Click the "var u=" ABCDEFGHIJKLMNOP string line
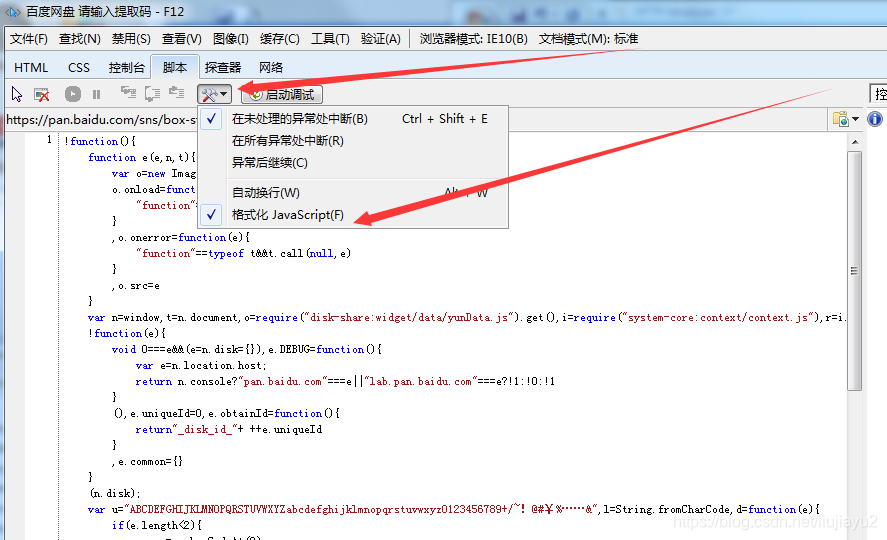 (x=454, y=509)
